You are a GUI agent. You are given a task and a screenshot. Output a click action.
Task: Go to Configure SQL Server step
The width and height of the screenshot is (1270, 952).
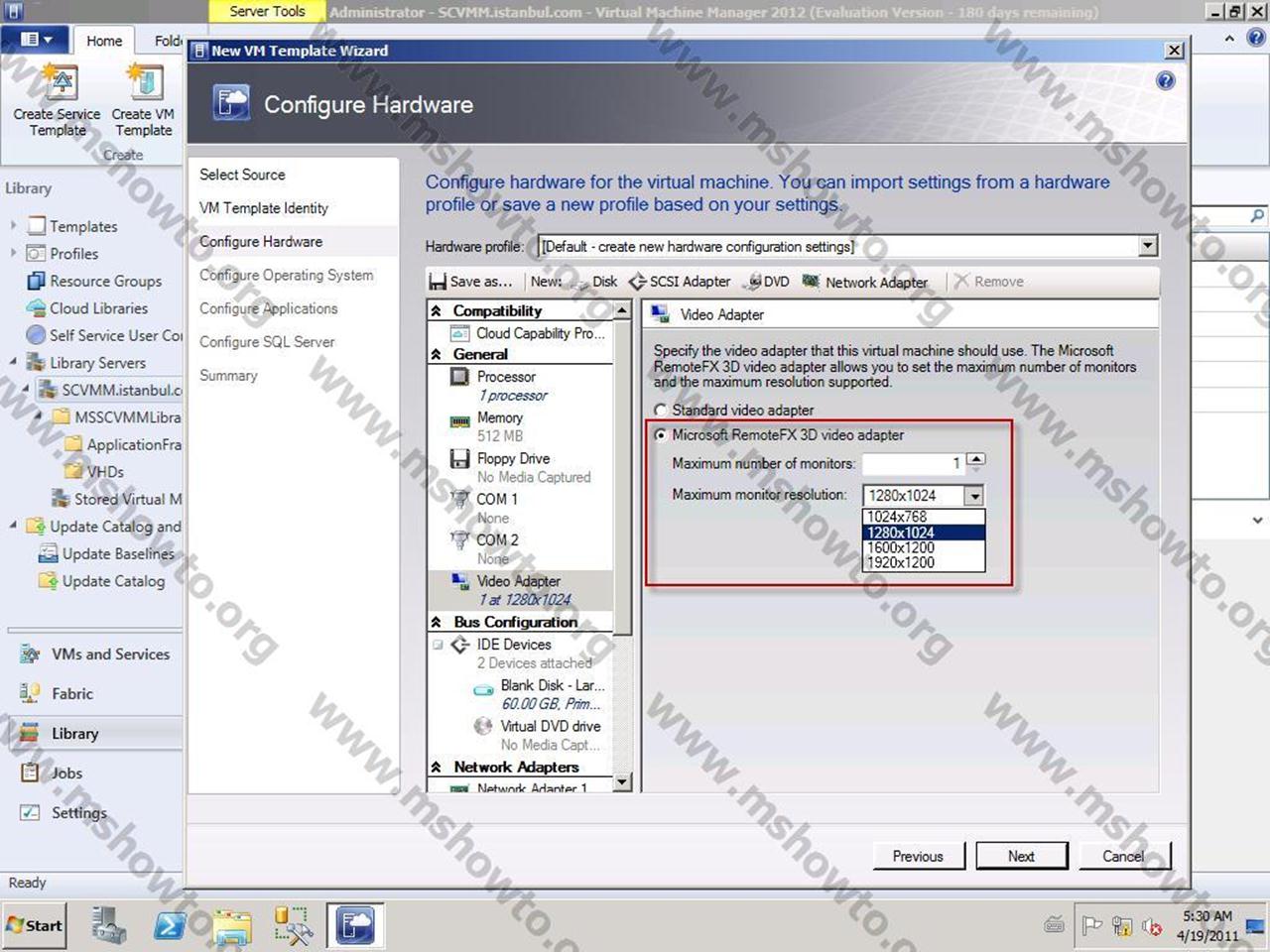pos(267,342)
